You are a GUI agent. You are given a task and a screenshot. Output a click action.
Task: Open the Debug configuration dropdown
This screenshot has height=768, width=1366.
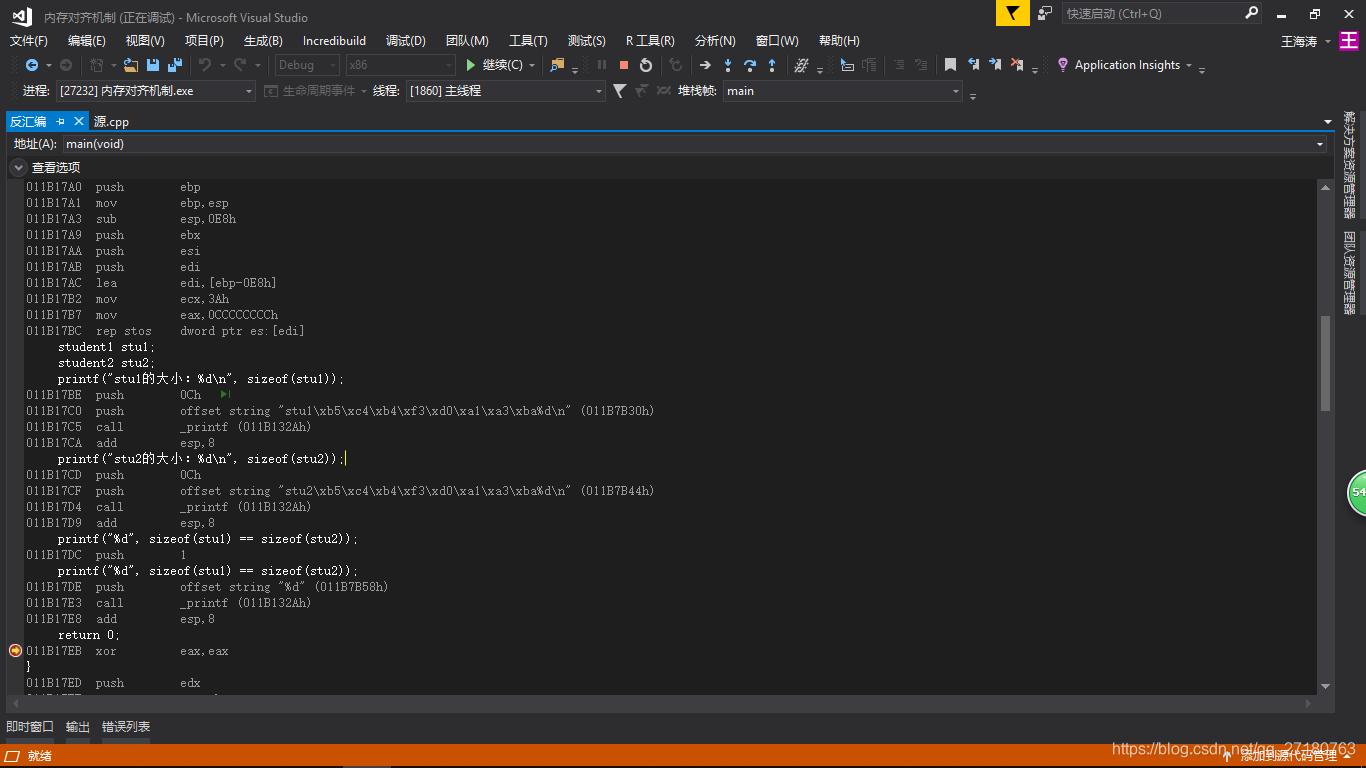308,65
